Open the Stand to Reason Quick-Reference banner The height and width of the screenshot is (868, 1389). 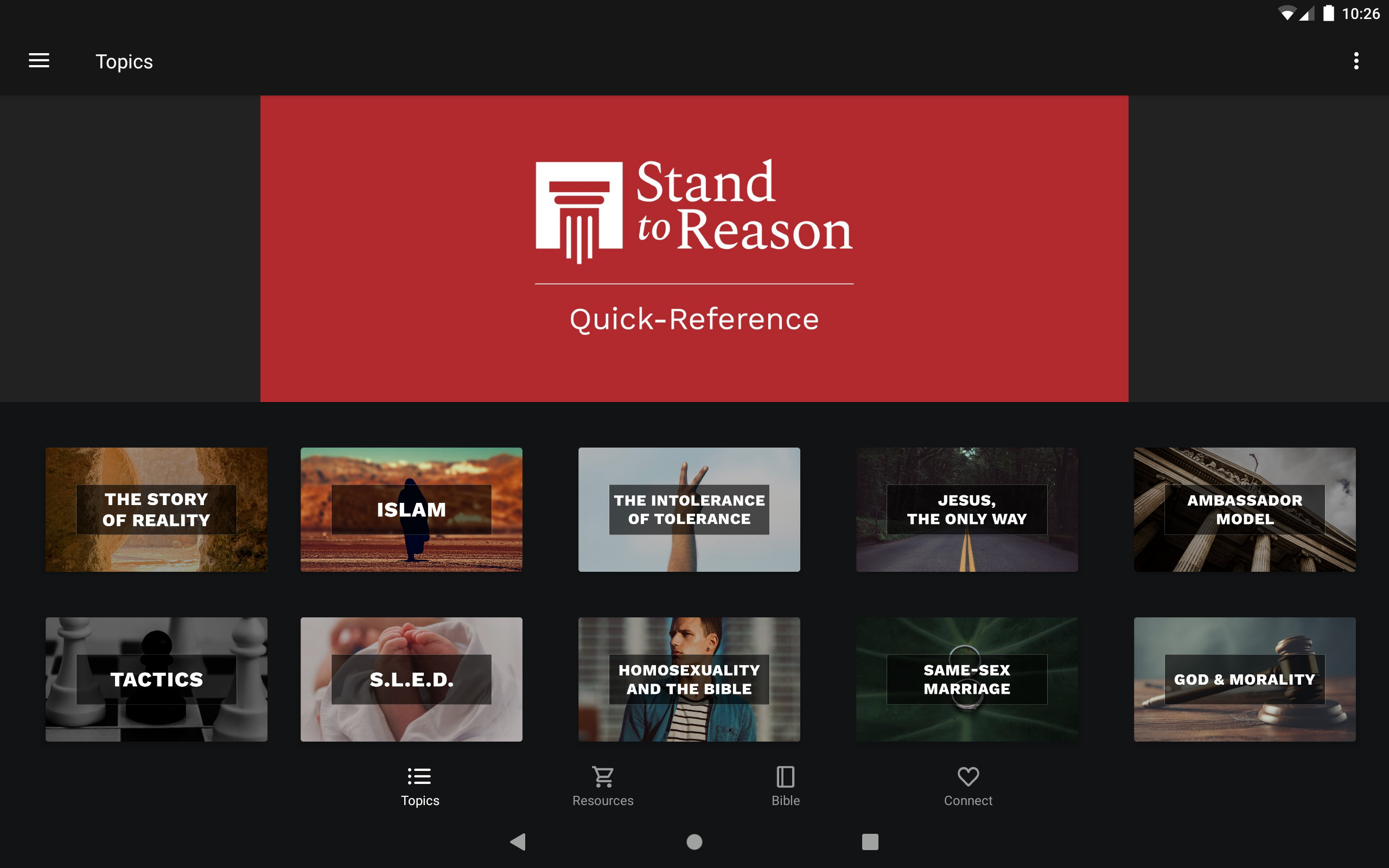pos(694,249)
